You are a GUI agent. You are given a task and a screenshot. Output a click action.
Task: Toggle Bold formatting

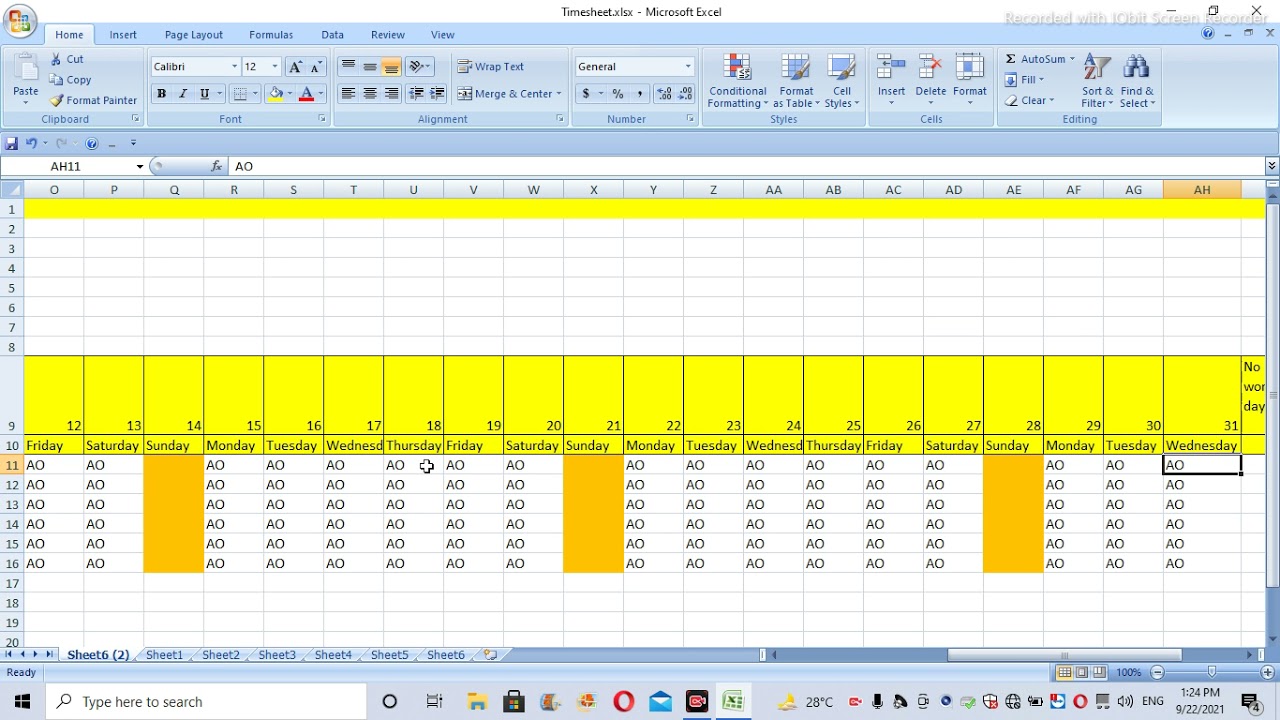point(161,94)
